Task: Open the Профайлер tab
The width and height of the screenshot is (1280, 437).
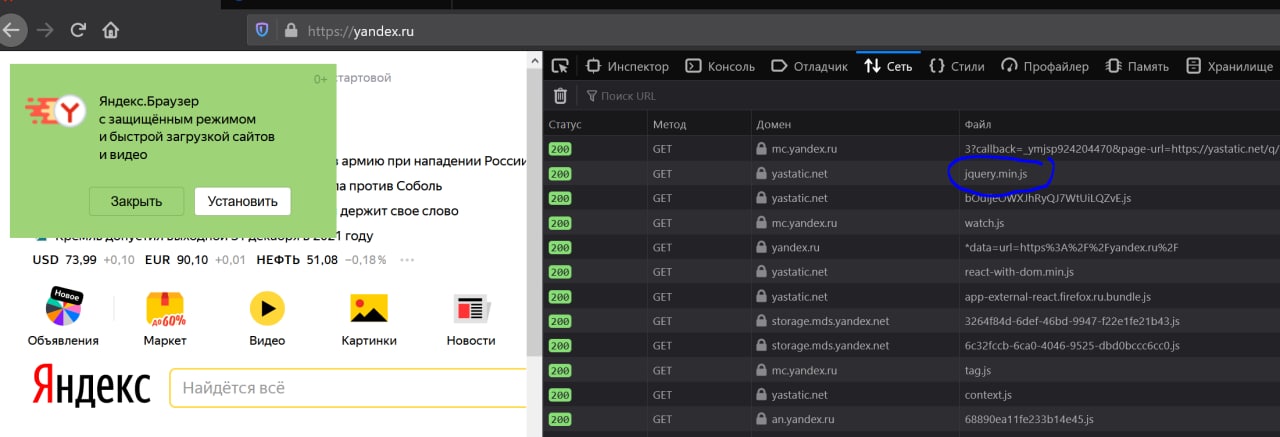Action: pyautogui.click(x=1045, y=66)
